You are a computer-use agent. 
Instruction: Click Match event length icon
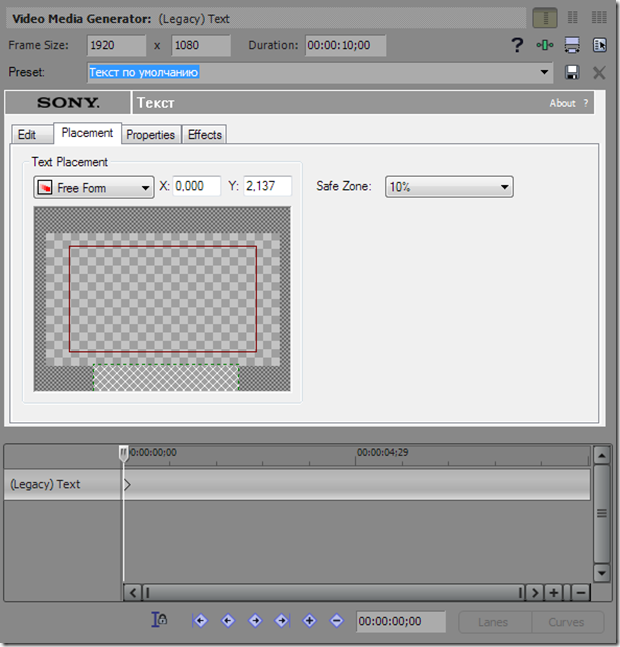[x=572, y=45]
